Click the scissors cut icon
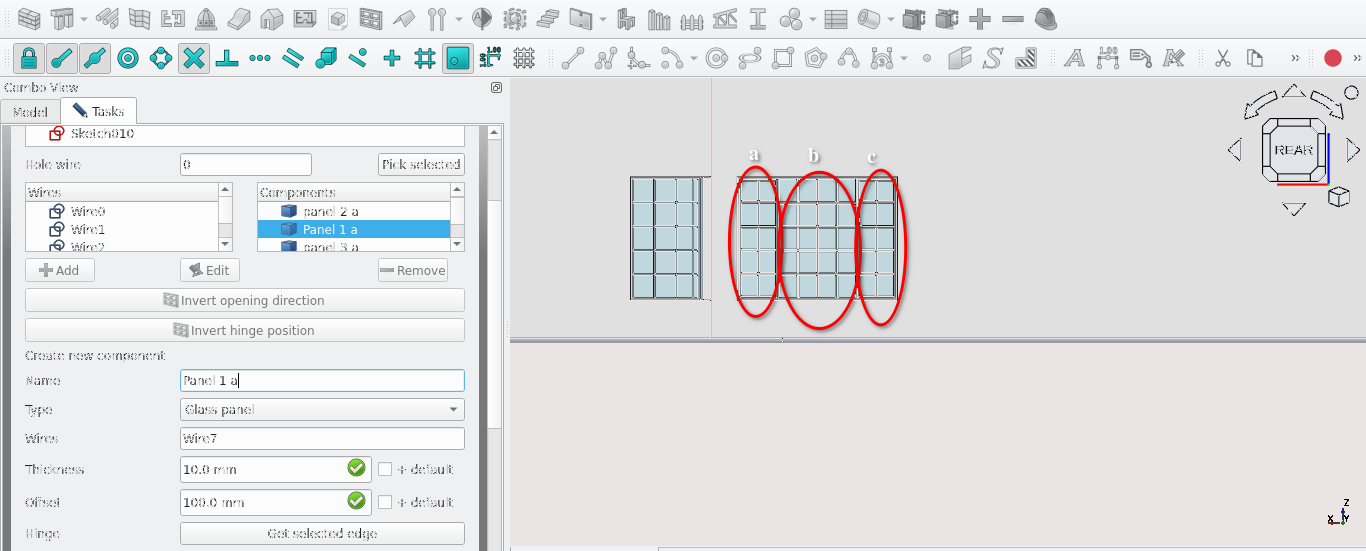Viewport: 1366px width, 551px height. pos(1222,58)
